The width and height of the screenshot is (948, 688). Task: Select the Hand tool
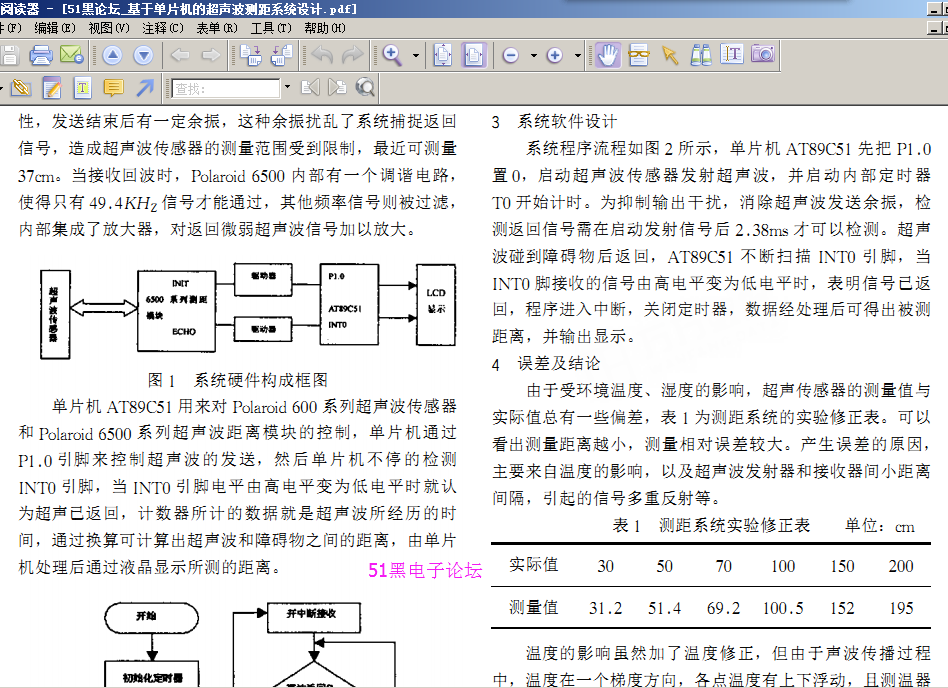click(607, 55)
